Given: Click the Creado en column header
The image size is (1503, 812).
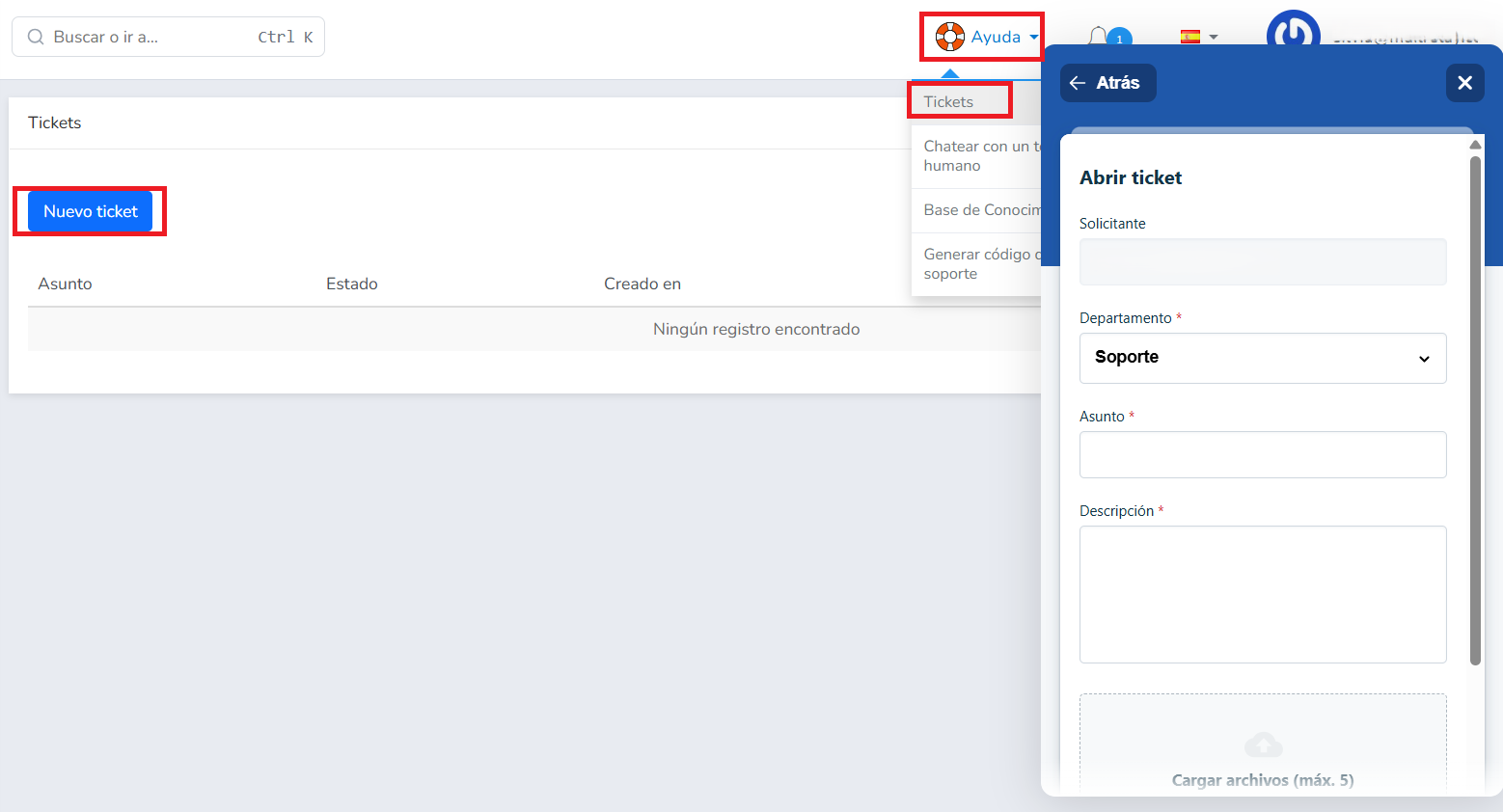Looking at the screenshot, I should (642, 284).
